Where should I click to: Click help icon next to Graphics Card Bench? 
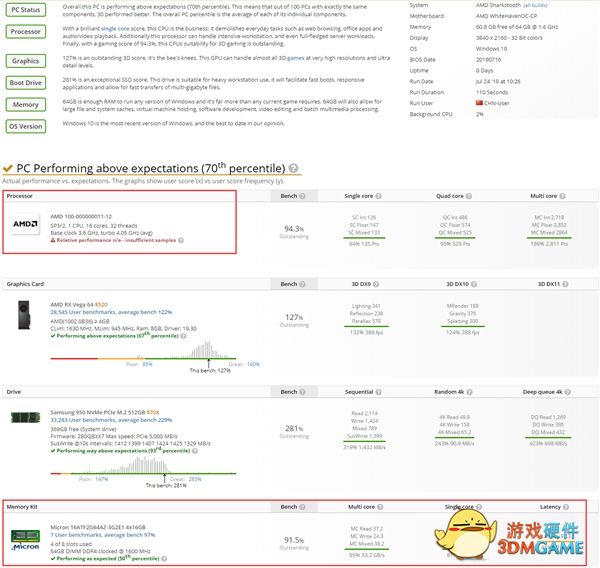(302, 284)
